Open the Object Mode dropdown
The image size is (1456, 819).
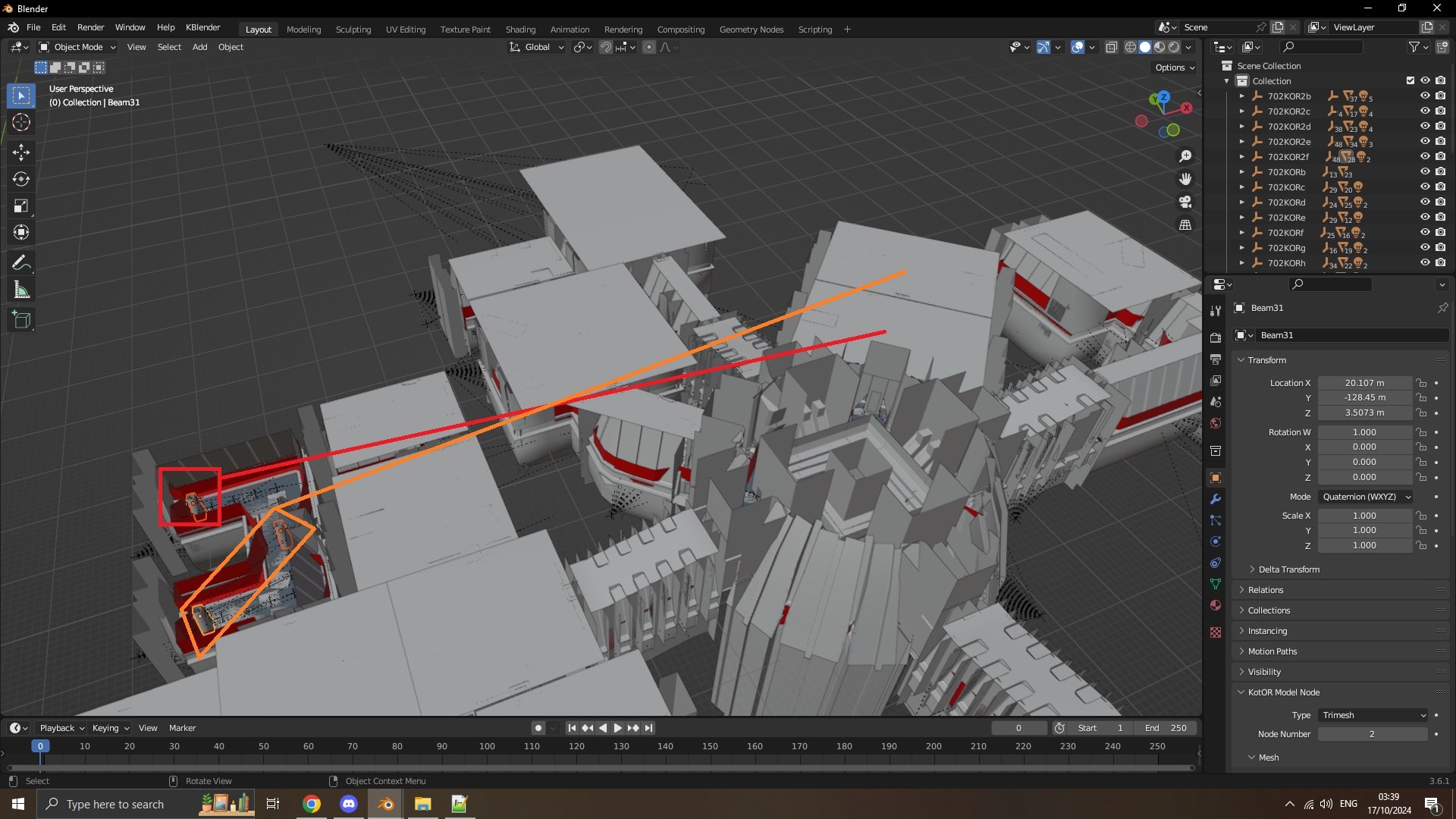point(77,47)
